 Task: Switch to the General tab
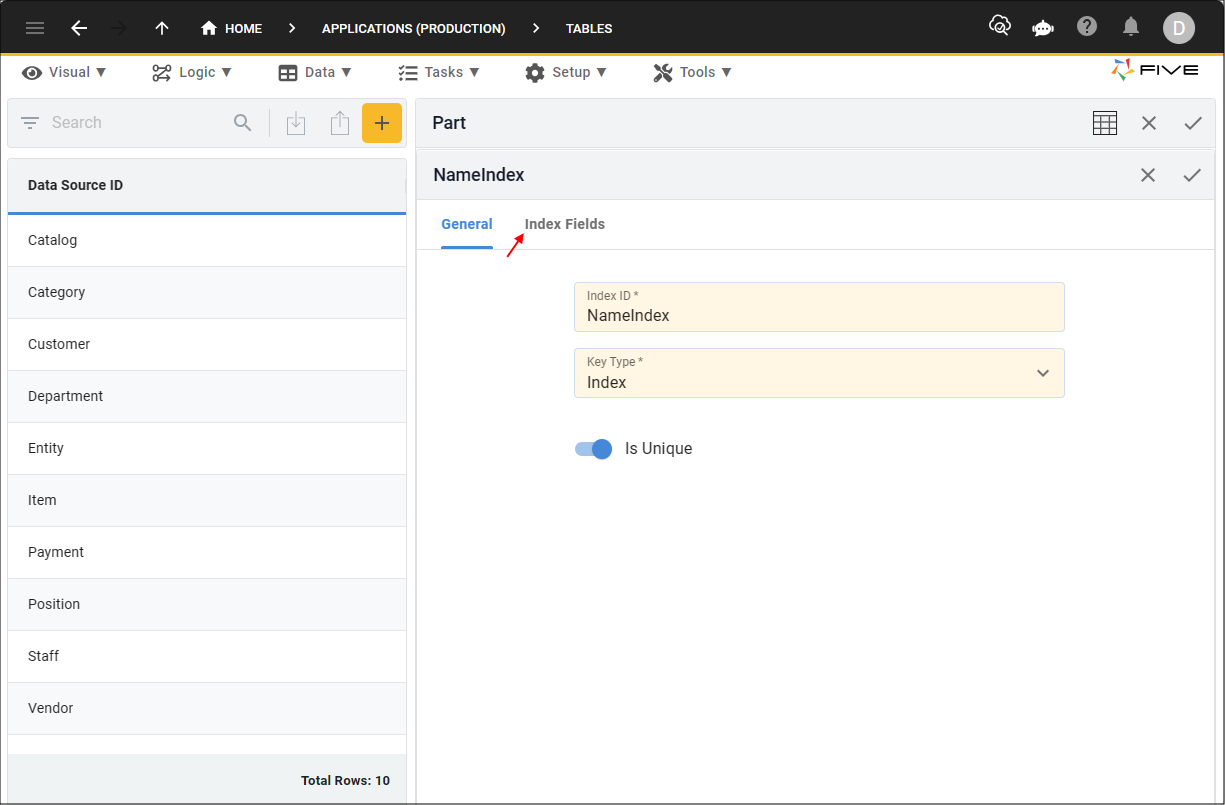pos(467,224)
